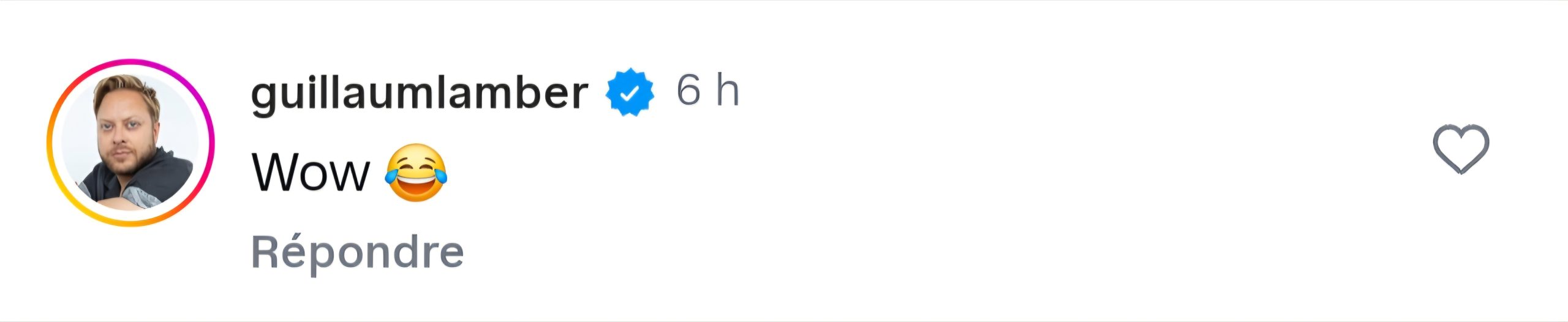Click the laughing tears emoji
Viewport: 1568px width, 322px height.
pyautogui.click(x=416, y=173)
